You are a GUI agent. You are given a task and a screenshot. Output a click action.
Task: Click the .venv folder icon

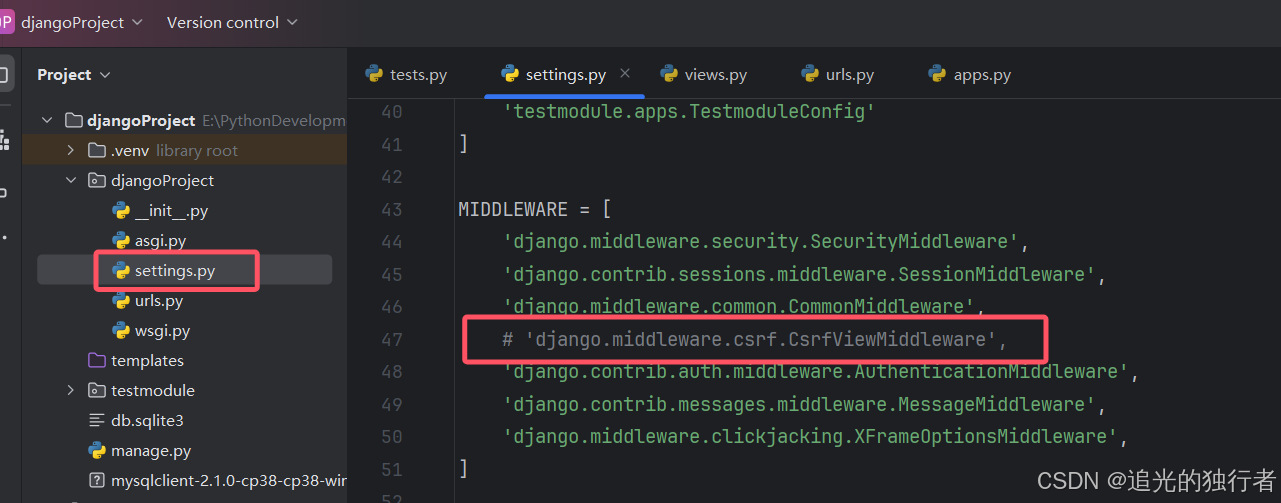coord(97,151)
